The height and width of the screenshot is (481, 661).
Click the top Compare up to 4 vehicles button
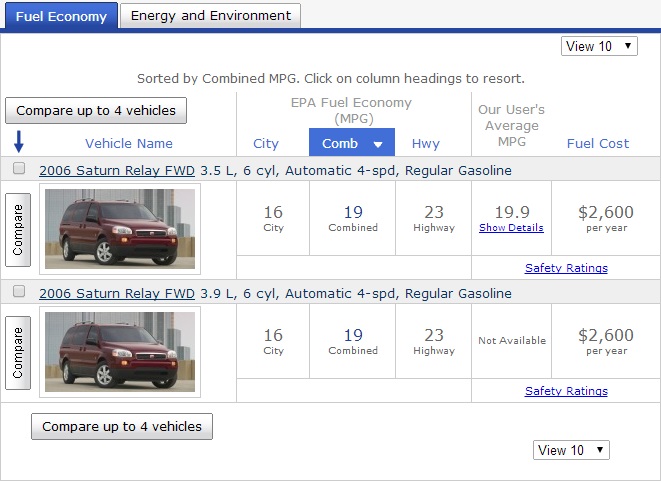click(96, 110)
